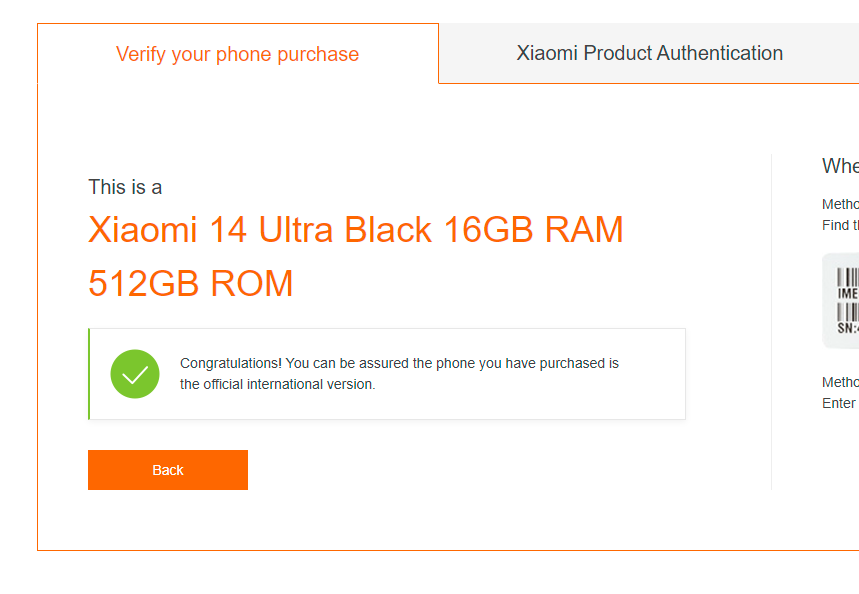859x594 pixels.
Task: Switch to Xiaomi Product Authentication tab
Action: point(649,54)
